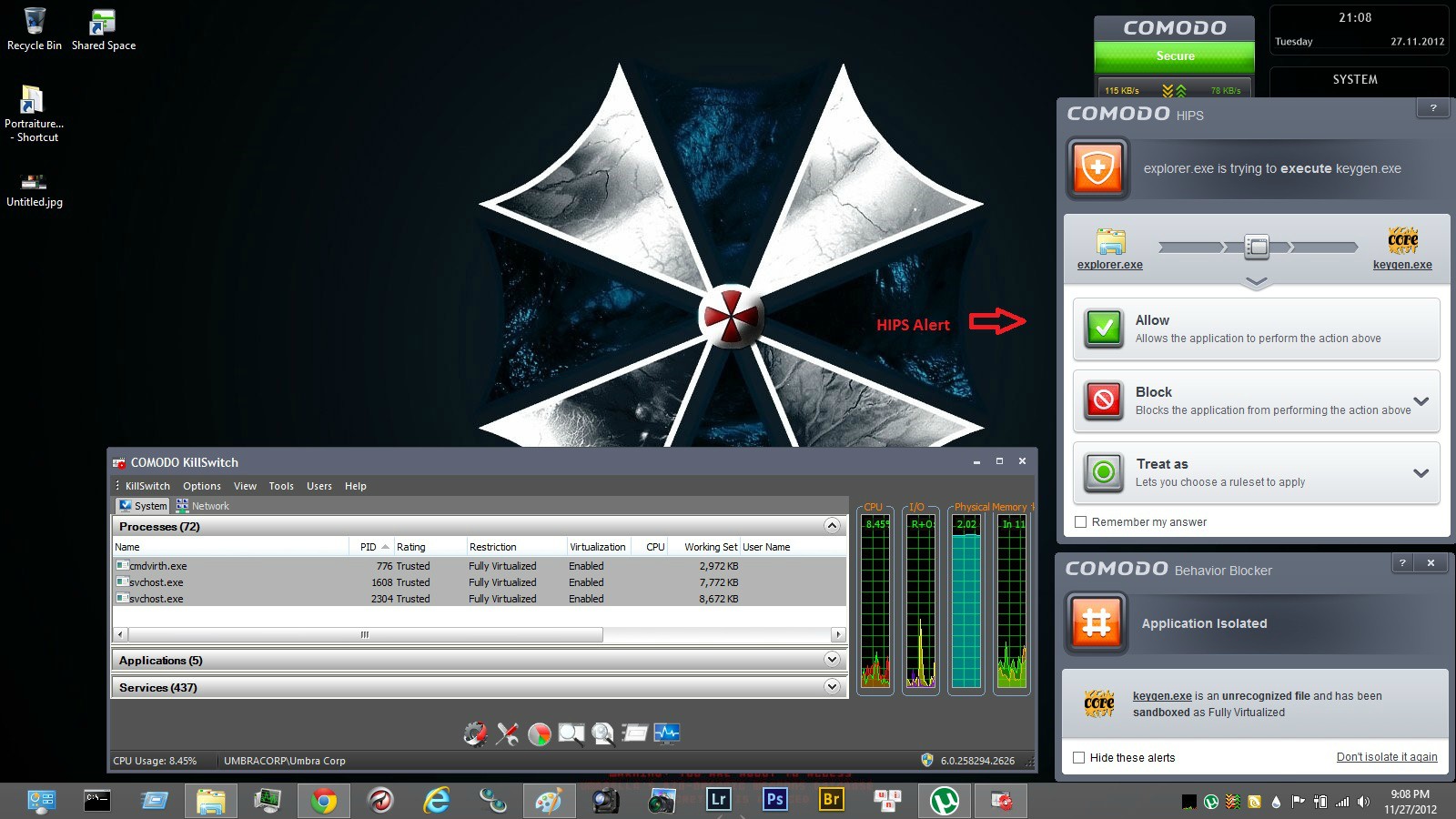
Task: Click the monitor pulse icon in KillSwitch toolbar
Action: 667,733
